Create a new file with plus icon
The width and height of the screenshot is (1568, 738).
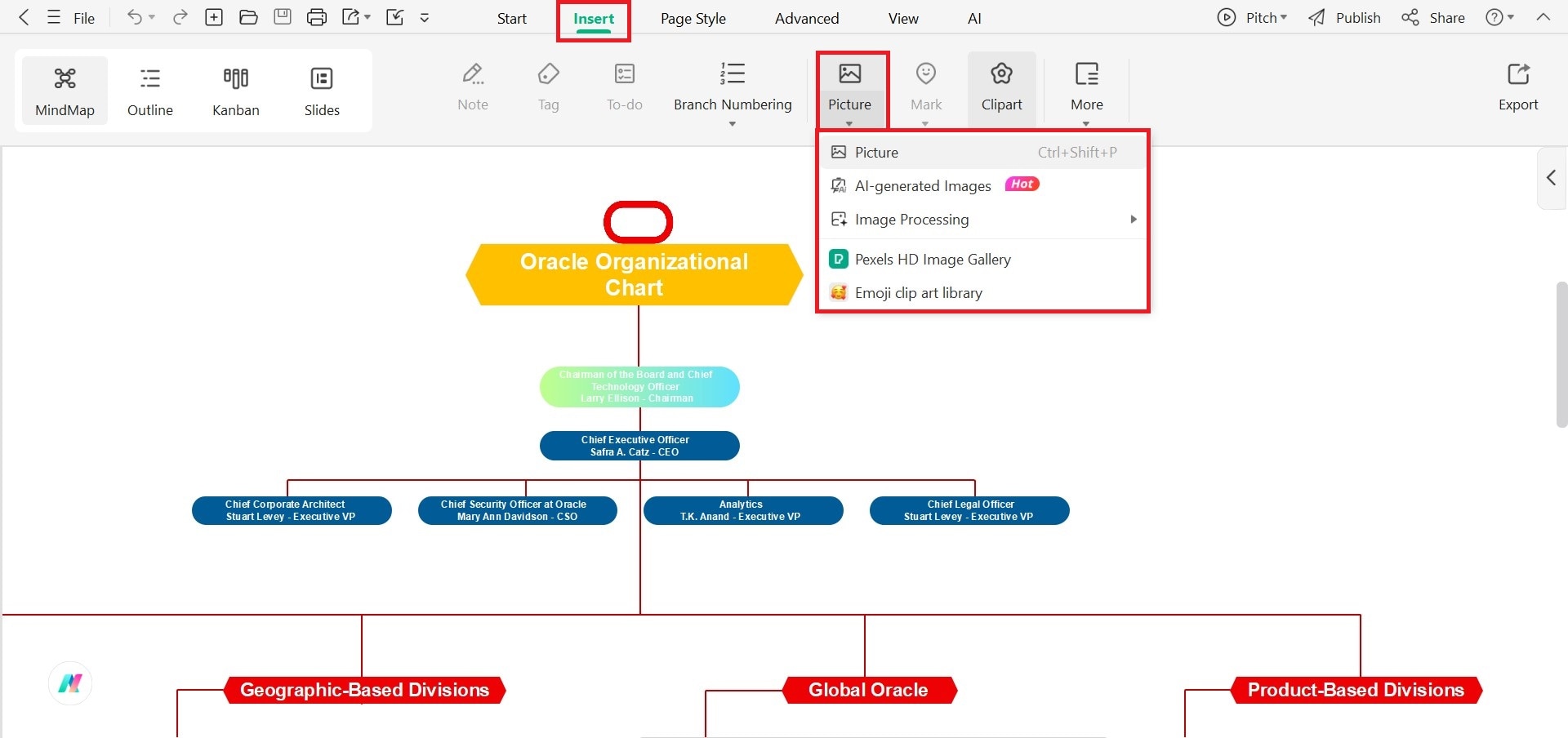(214, 17)
